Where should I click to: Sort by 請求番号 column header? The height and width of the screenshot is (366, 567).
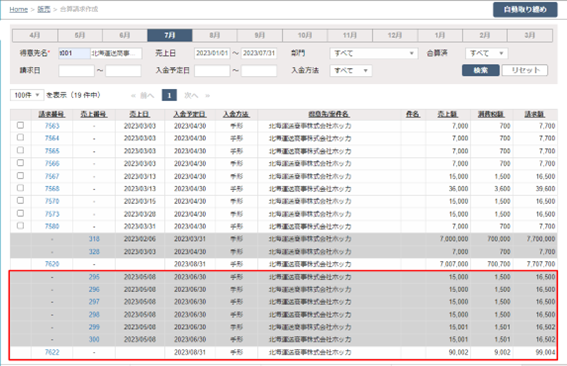(52, 114)
